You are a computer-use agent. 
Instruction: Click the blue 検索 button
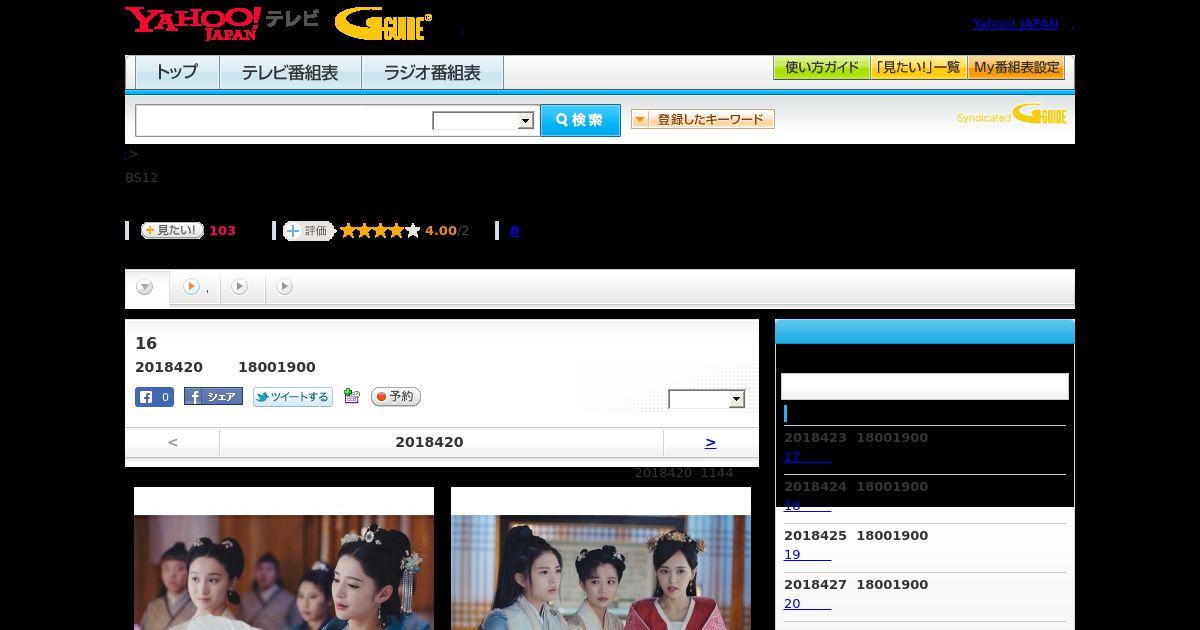[x=580, y=120]
